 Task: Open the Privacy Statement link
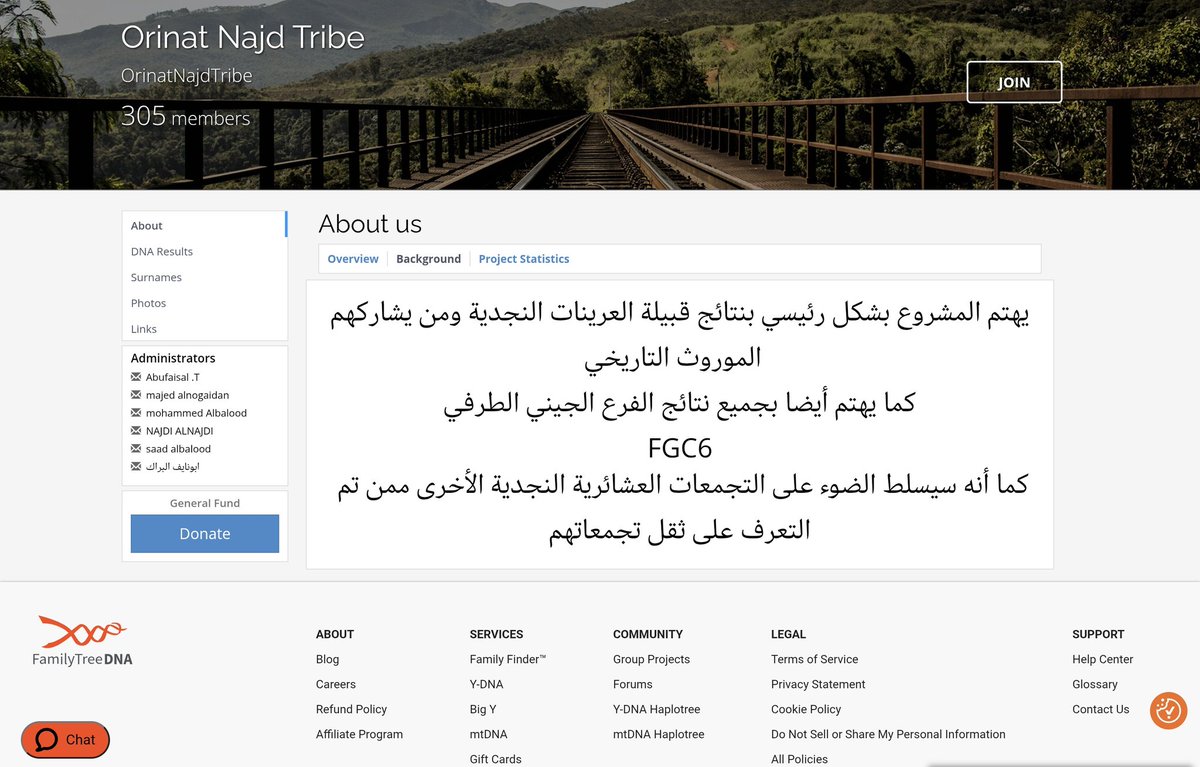click(x=818, y=685)
